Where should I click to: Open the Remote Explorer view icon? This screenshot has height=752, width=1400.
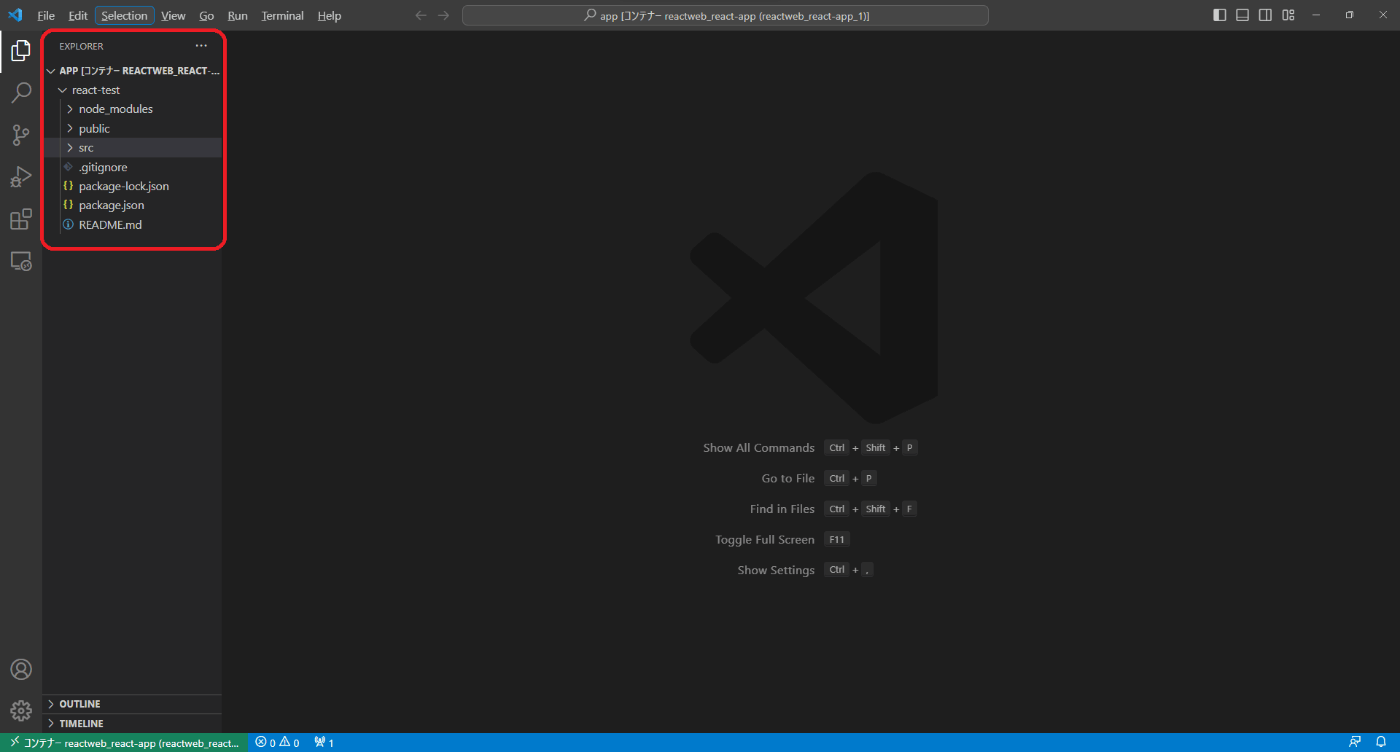click(20, 261)
